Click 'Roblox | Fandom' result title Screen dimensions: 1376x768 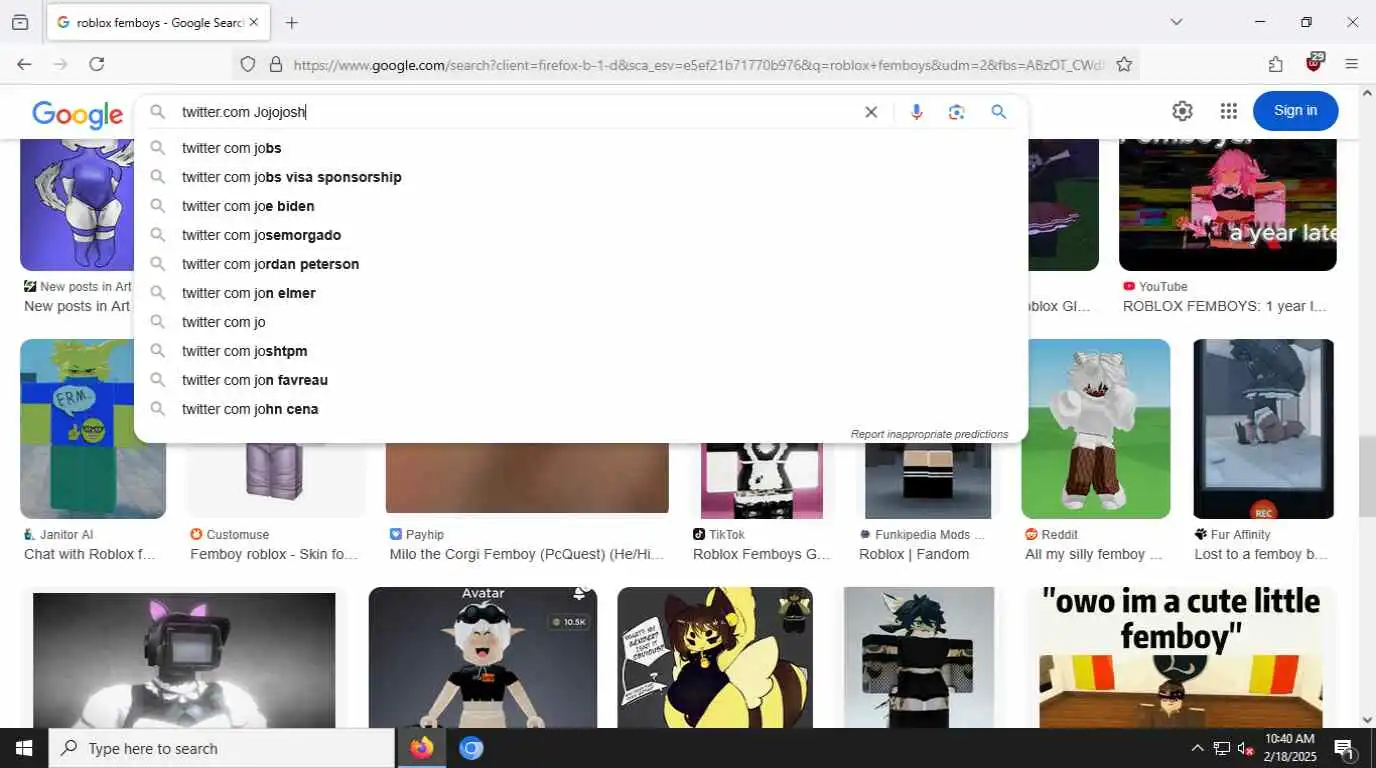pos(914,554)
